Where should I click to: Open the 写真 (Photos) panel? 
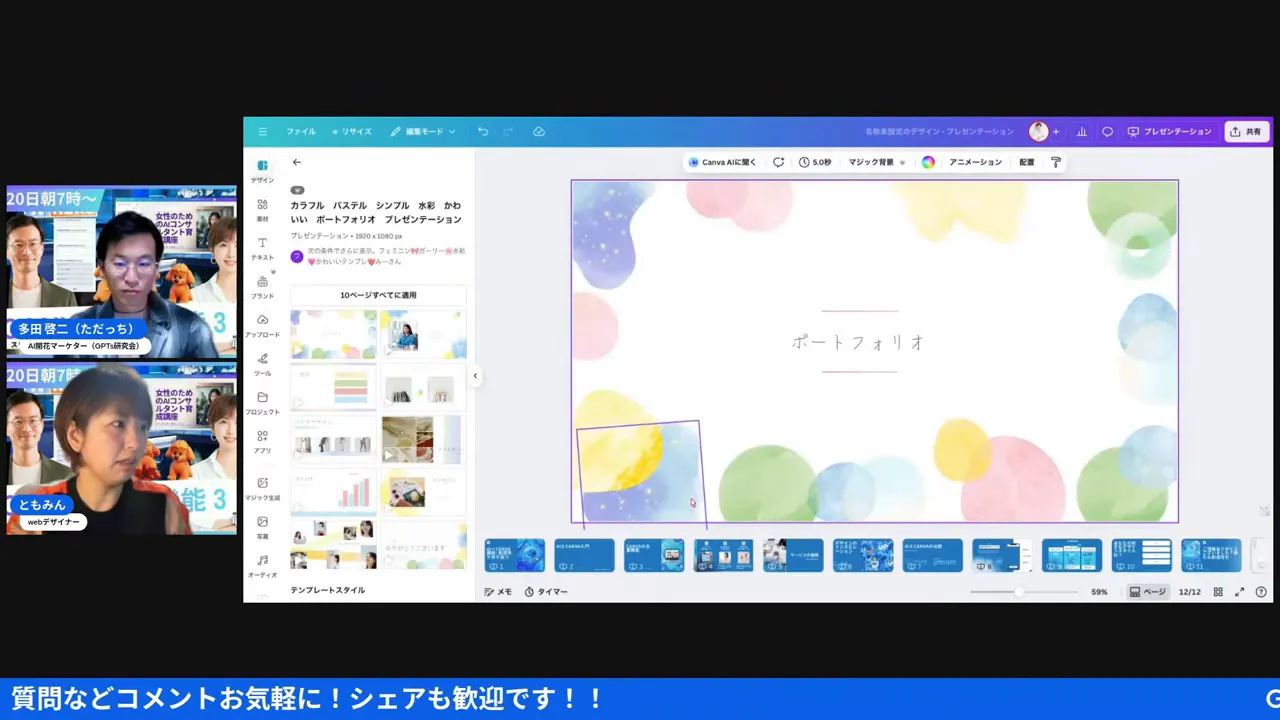[262, 526]
